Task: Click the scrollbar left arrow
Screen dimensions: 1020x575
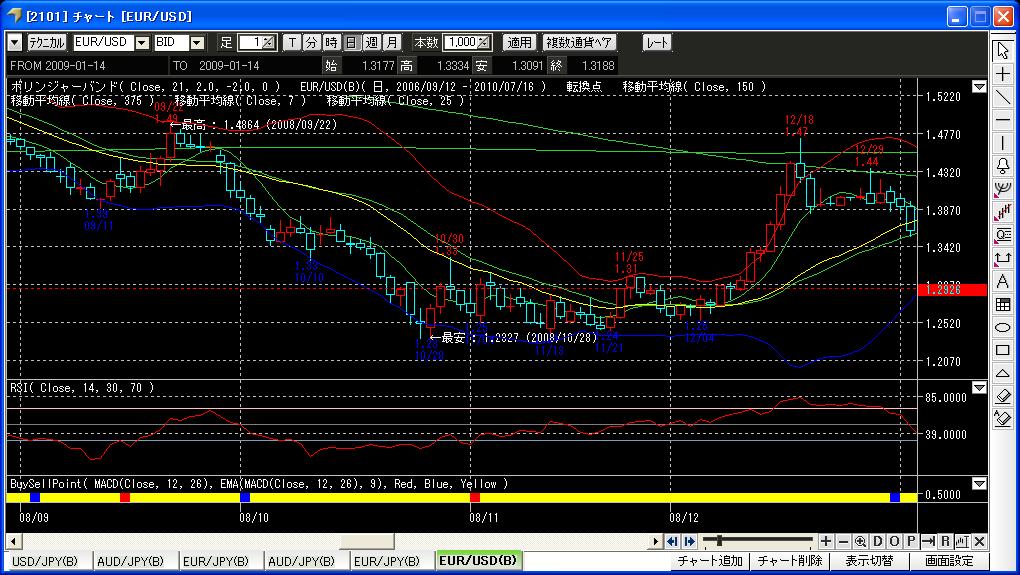Action: click(x=13, y=541)
